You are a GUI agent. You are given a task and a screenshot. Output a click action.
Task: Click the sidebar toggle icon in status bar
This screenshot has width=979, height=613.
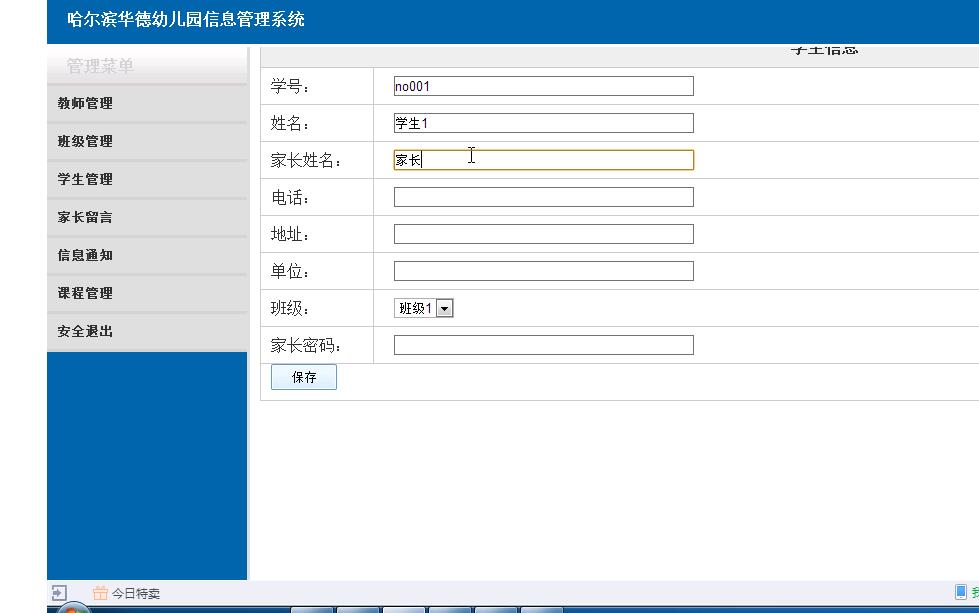click(x=59, y=593)
